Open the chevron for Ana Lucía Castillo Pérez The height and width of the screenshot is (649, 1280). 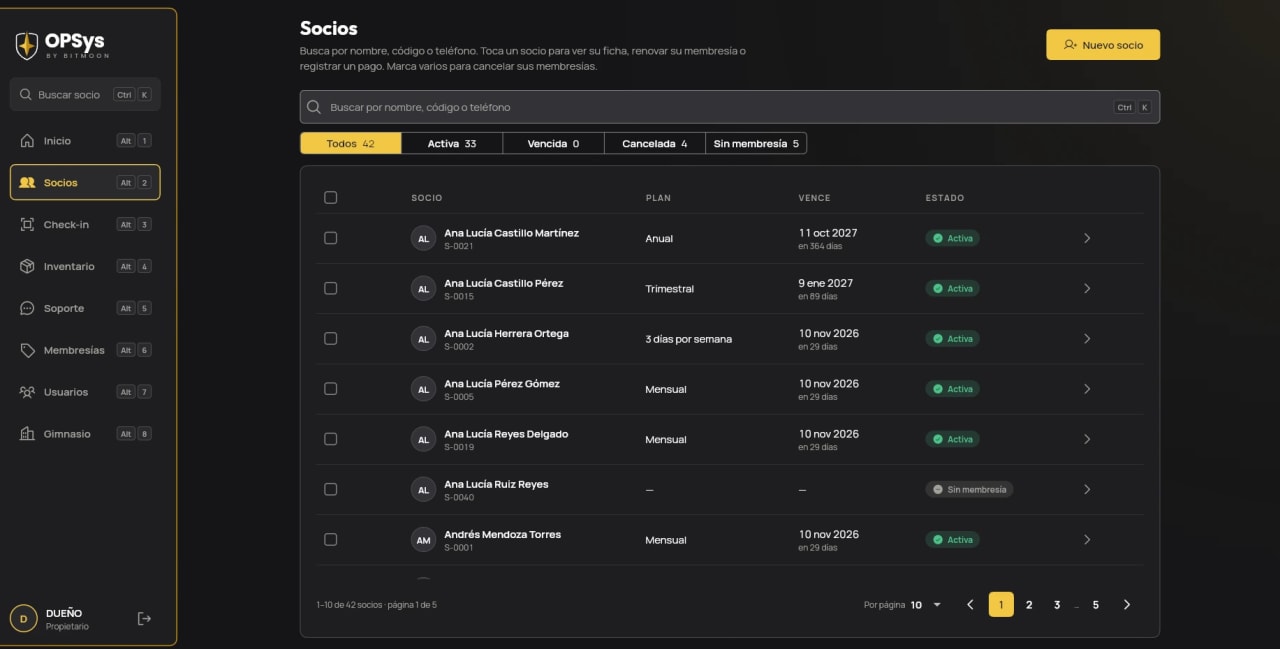point(1087,288)
